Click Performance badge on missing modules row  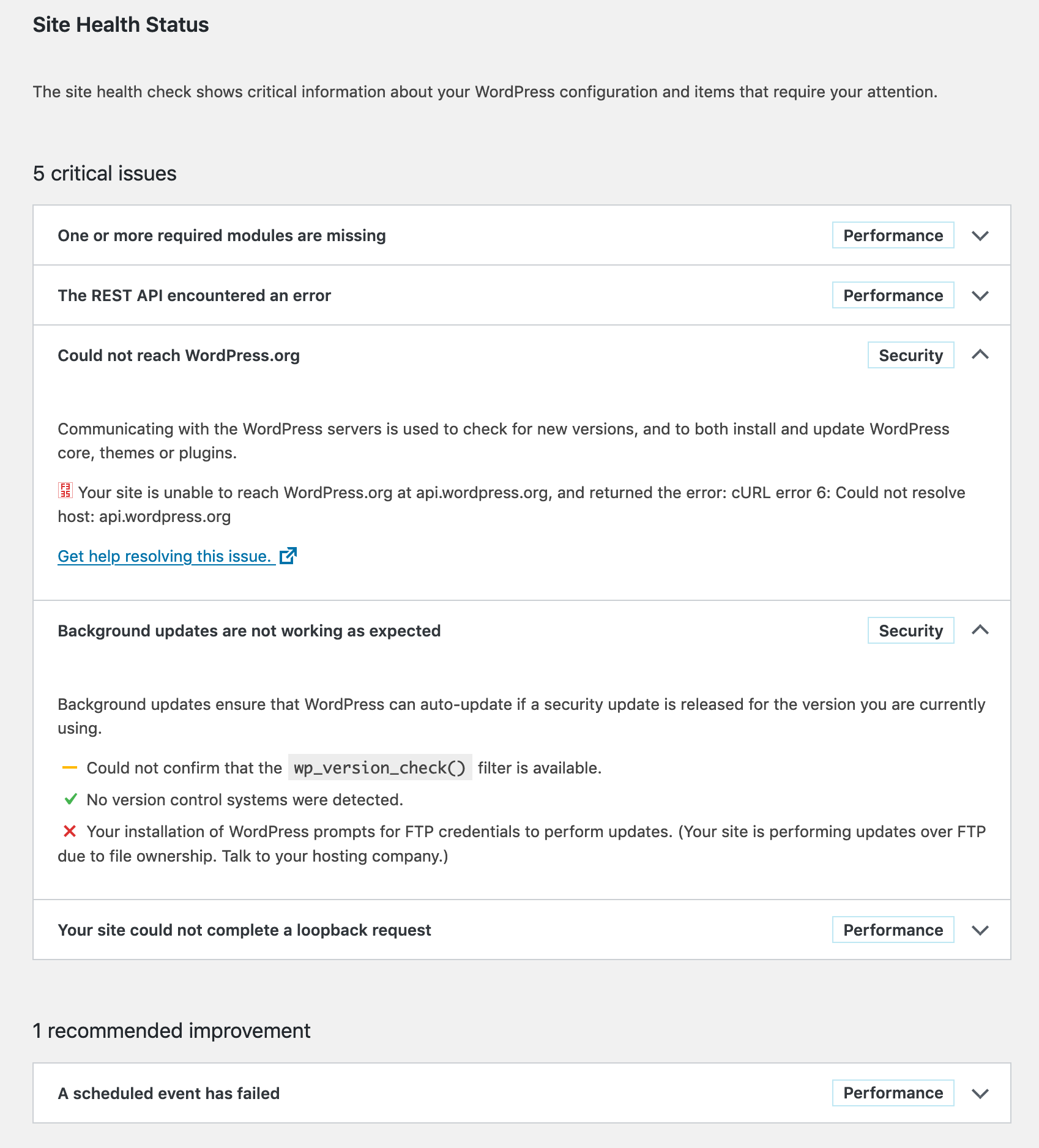click(x=893, y=236)
